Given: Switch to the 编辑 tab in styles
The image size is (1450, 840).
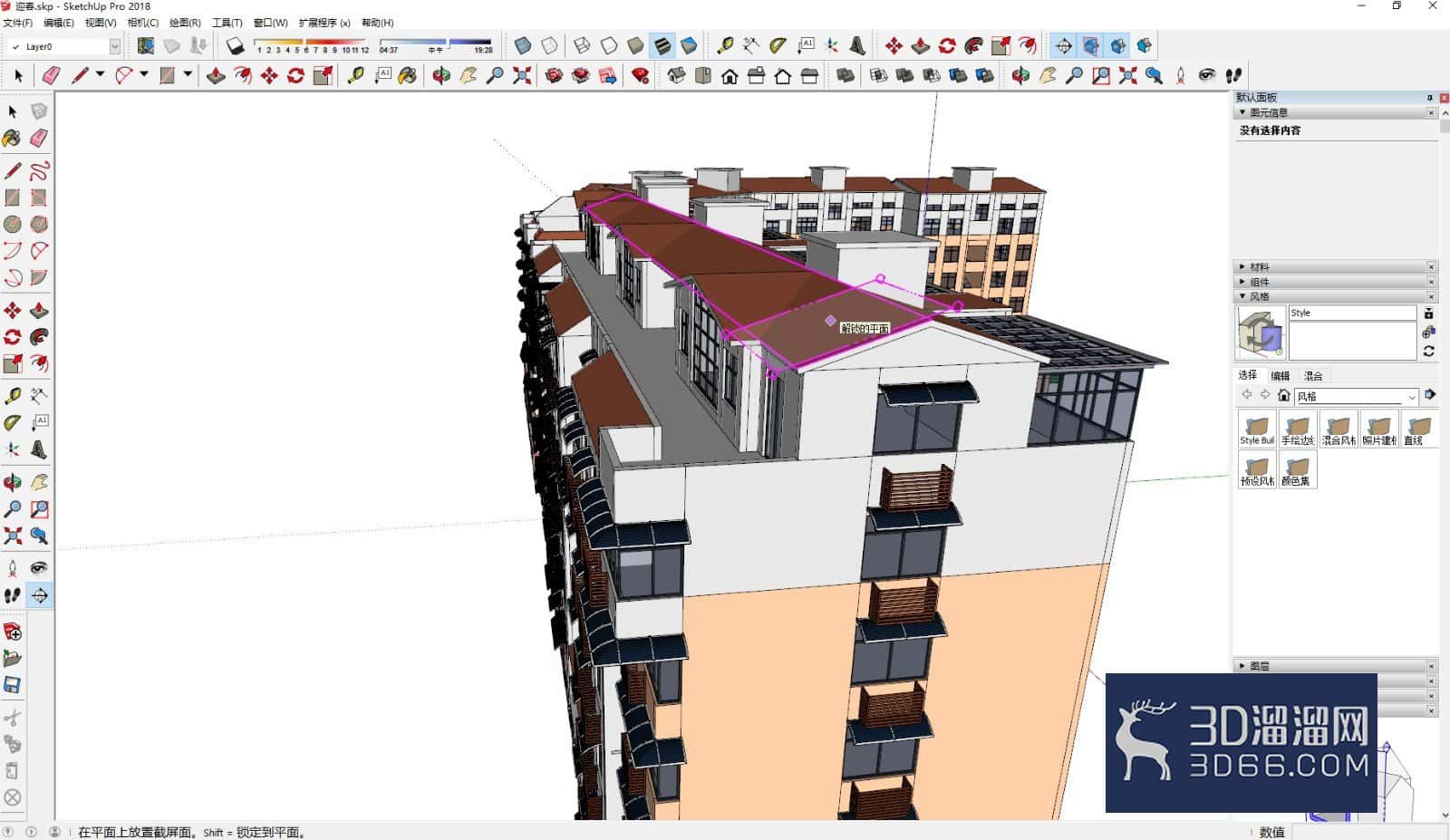Looking at the screenshot, I should 1280,375.
